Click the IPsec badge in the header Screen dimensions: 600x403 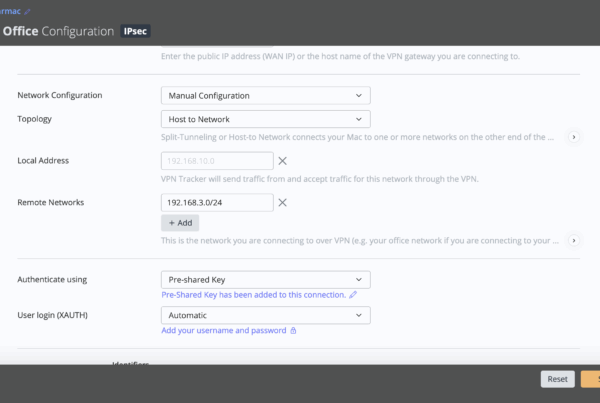pyautogui.click(x=136, y=32)
